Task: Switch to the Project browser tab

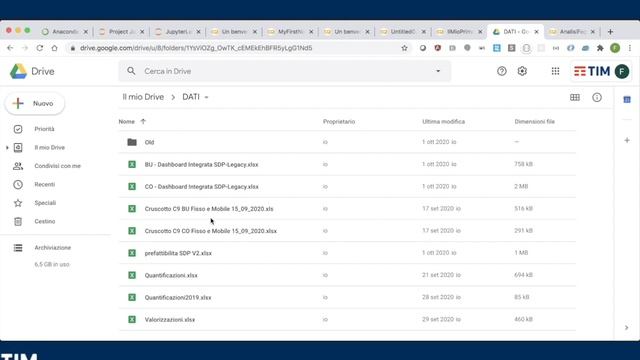Action: (121, 31)
